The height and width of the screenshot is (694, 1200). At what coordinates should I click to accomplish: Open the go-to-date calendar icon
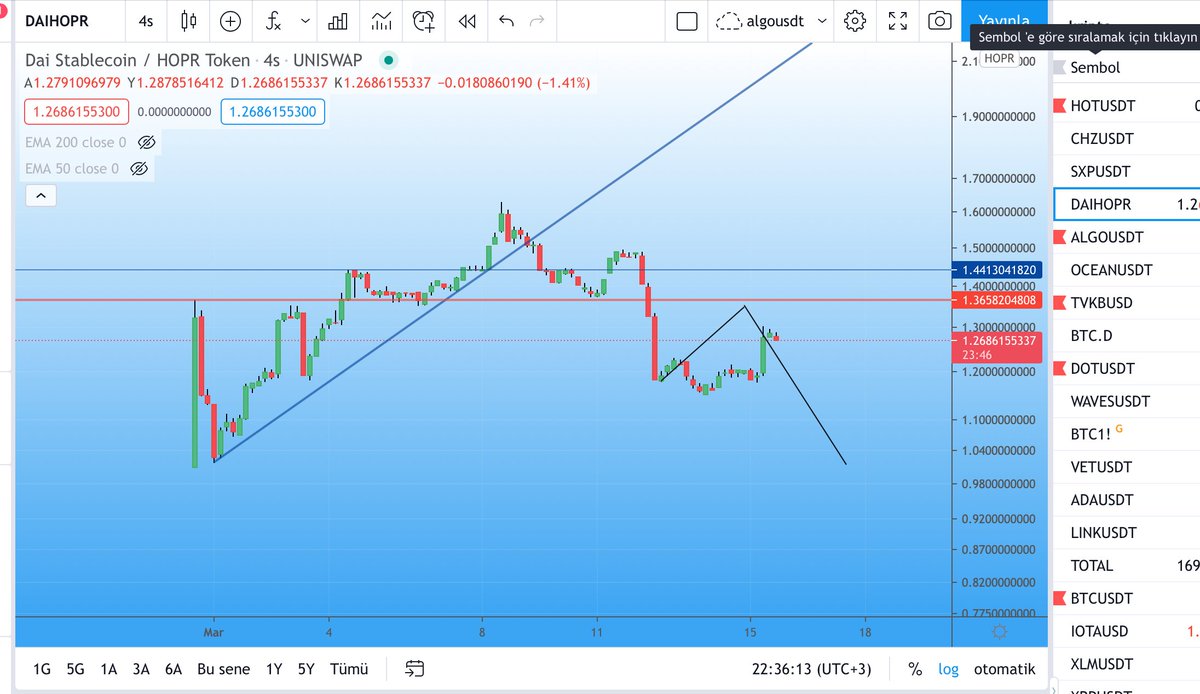click(415, 669)
